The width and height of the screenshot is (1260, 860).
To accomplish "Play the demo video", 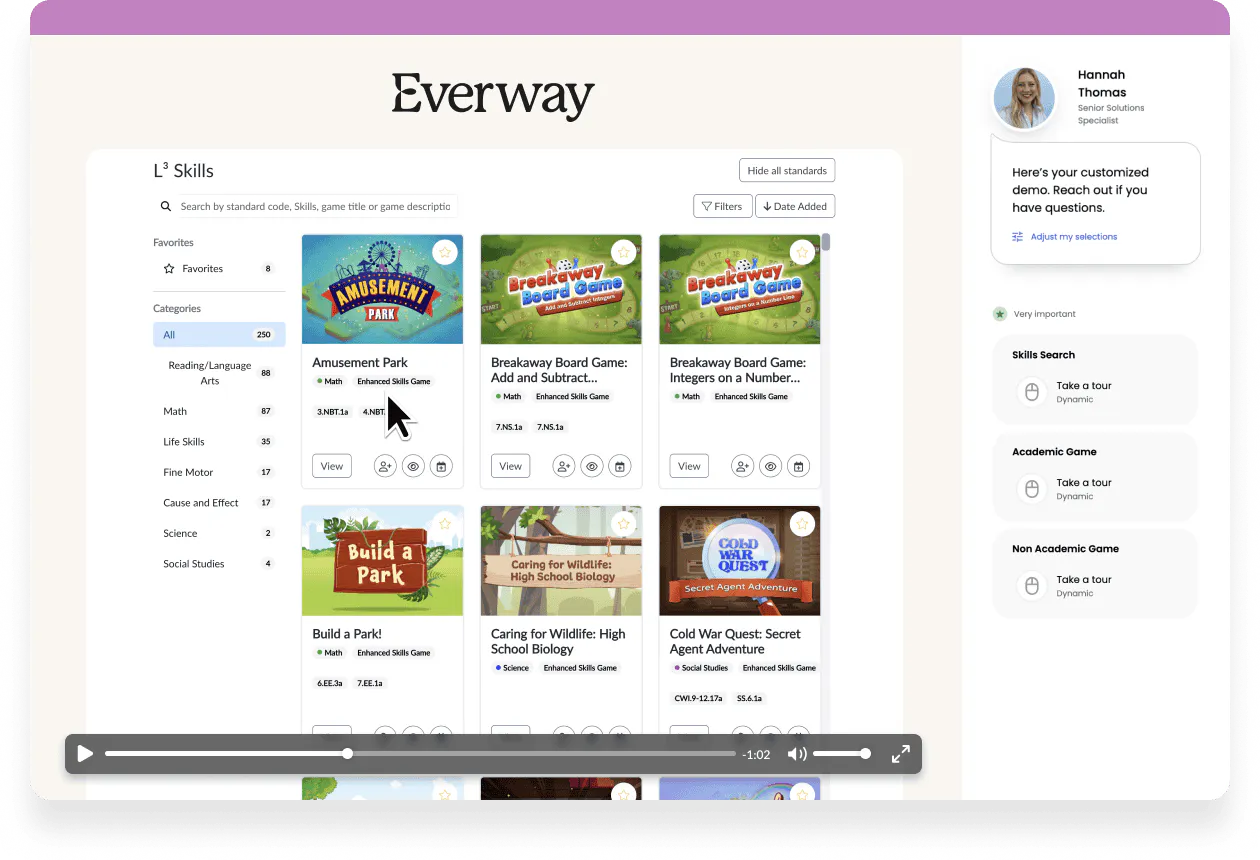I will click(x=85, y=754).
